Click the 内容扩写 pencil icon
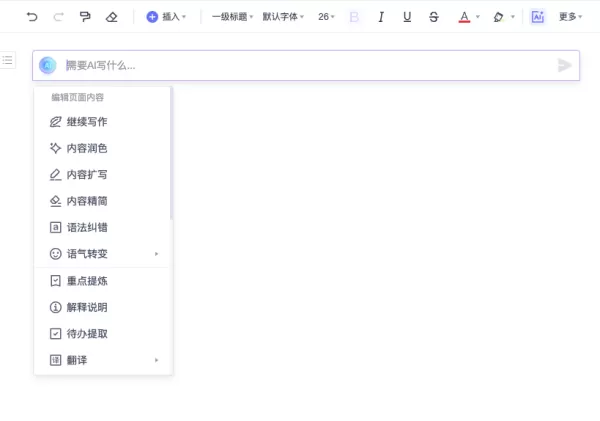Image resolution: width=600 pixels, height=421 pixels. 55,175
